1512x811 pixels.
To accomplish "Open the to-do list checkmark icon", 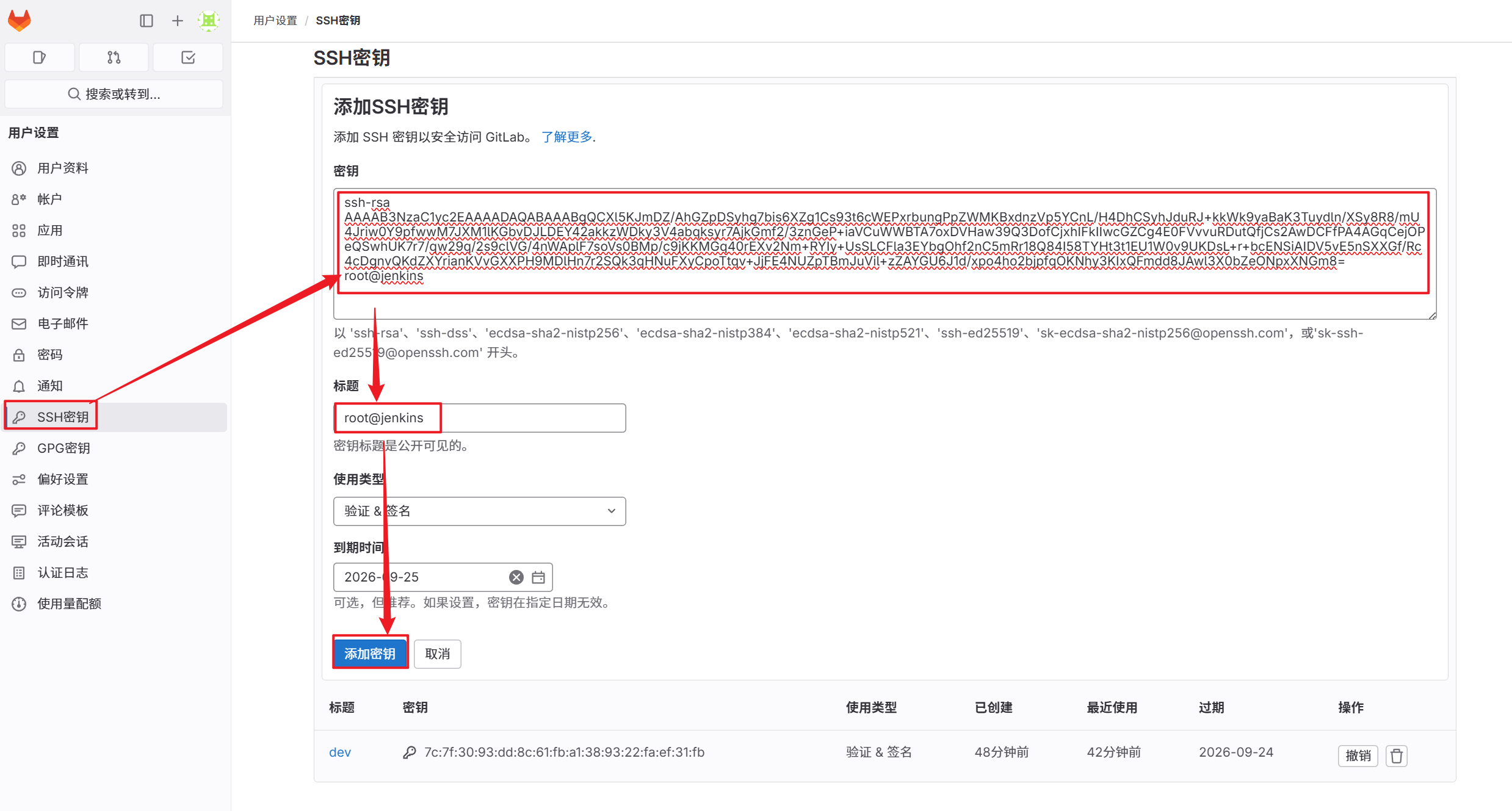I will pos(188,57).
